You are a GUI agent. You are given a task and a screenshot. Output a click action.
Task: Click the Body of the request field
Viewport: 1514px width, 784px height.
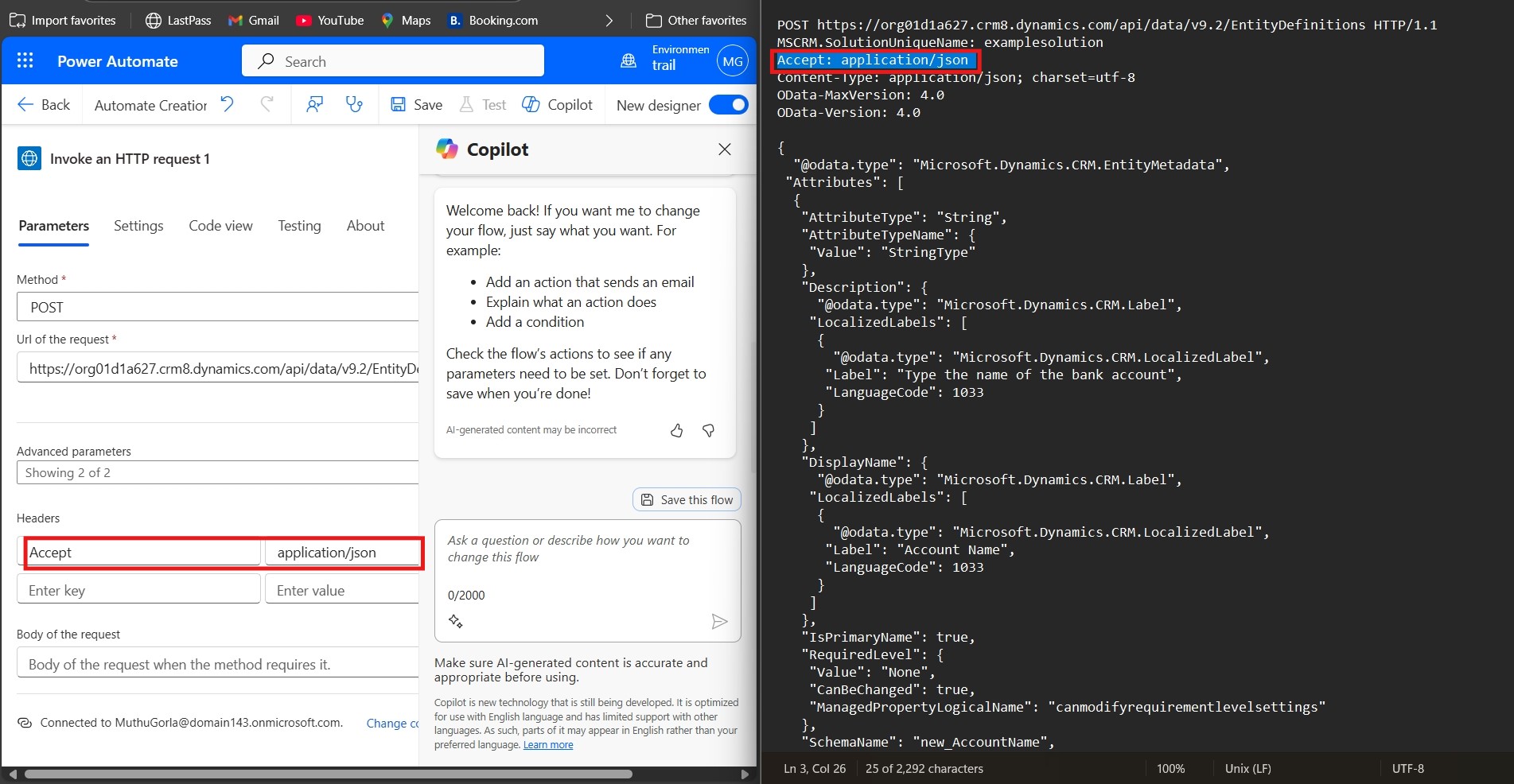coord(217,664)
